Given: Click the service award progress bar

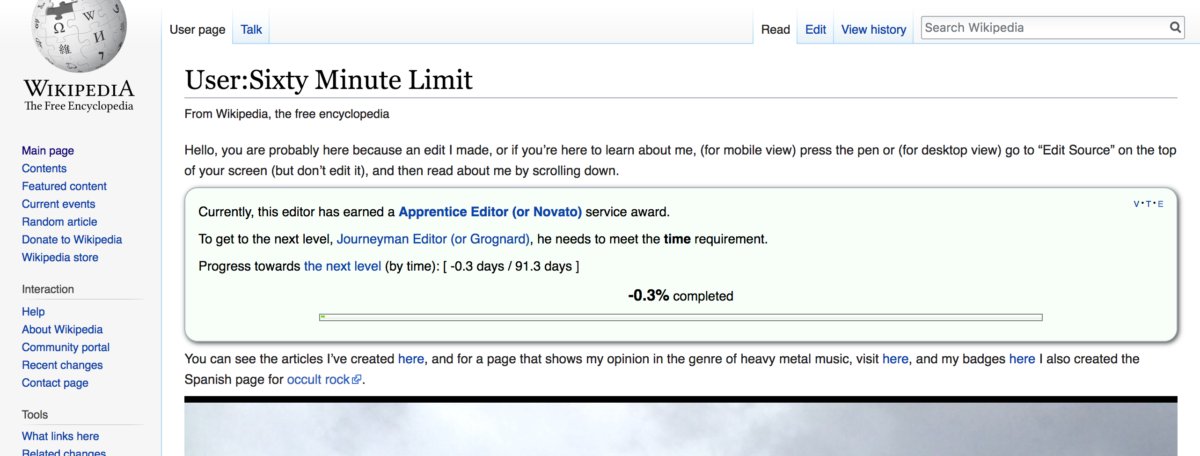Looking at the screenshot, I should [x=681, y=317].
